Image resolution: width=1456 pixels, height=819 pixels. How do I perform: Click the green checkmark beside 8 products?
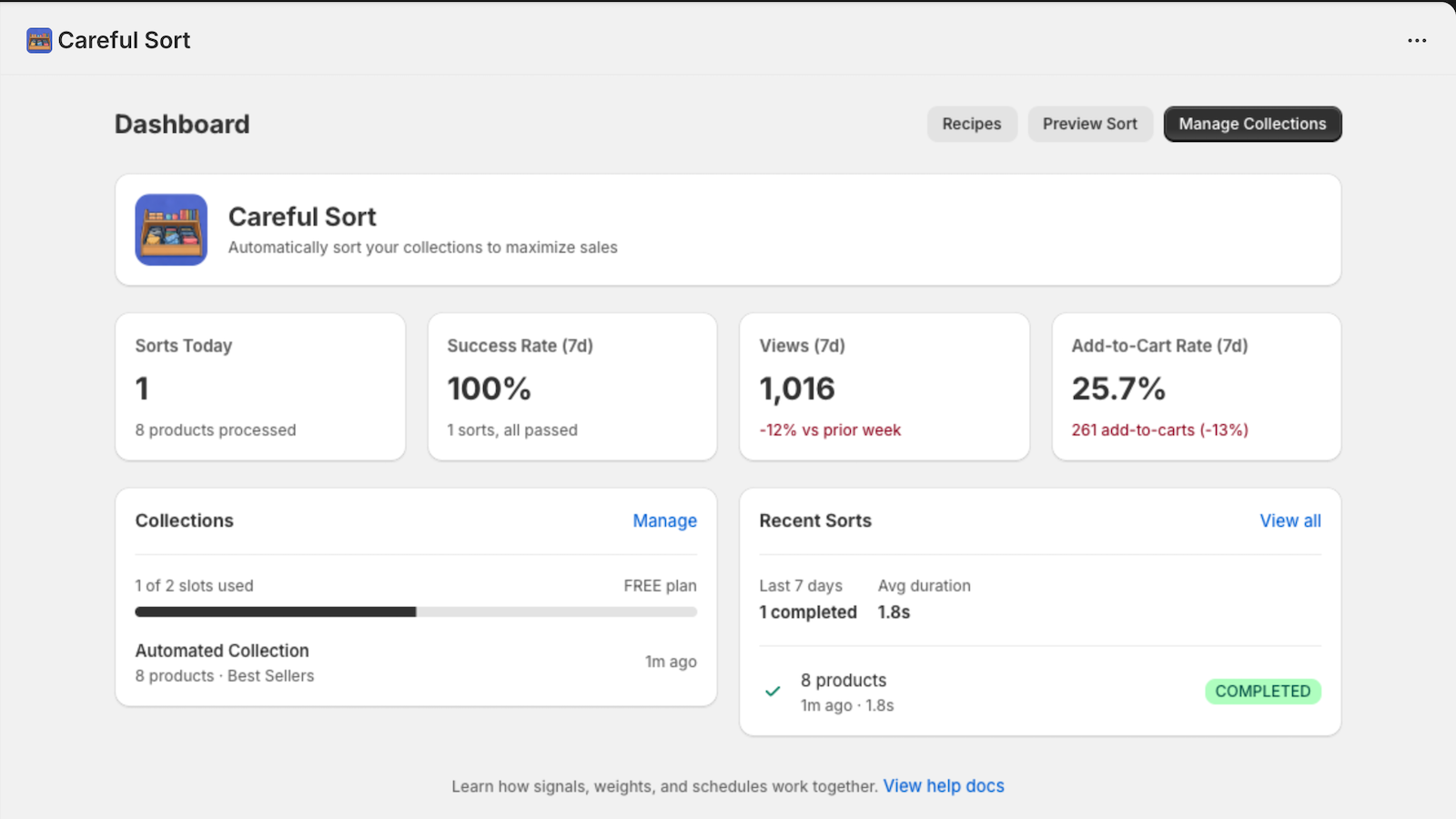point(772,692)
